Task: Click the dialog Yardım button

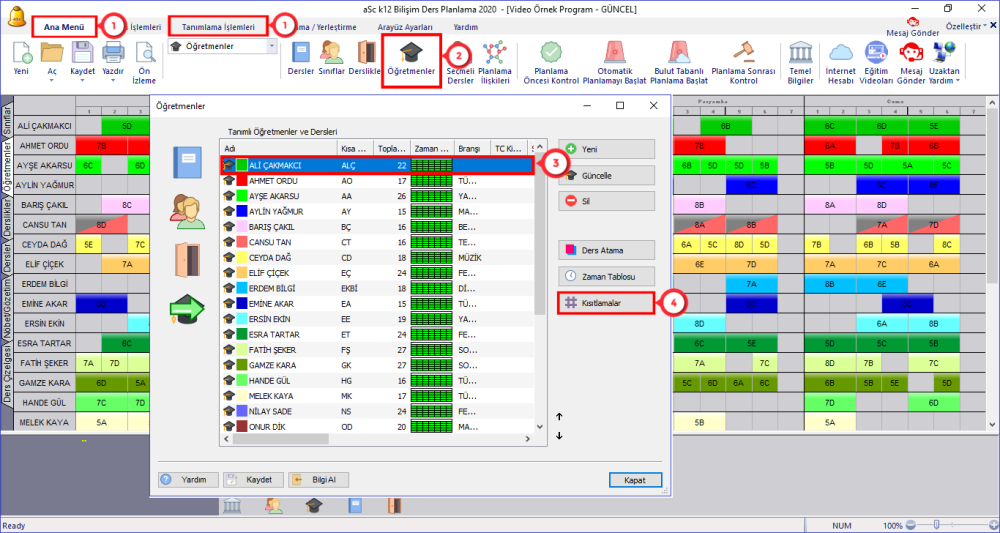Action: pyautogui.click(x=188, y=479)
